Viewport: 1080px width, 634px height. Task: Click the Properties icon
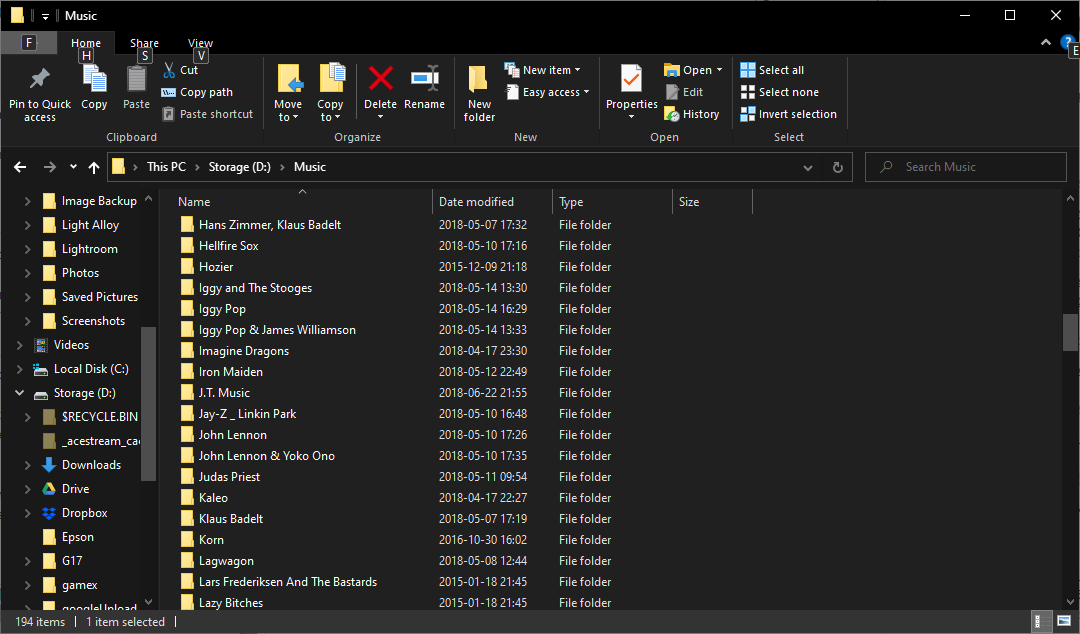click(631, 80)
